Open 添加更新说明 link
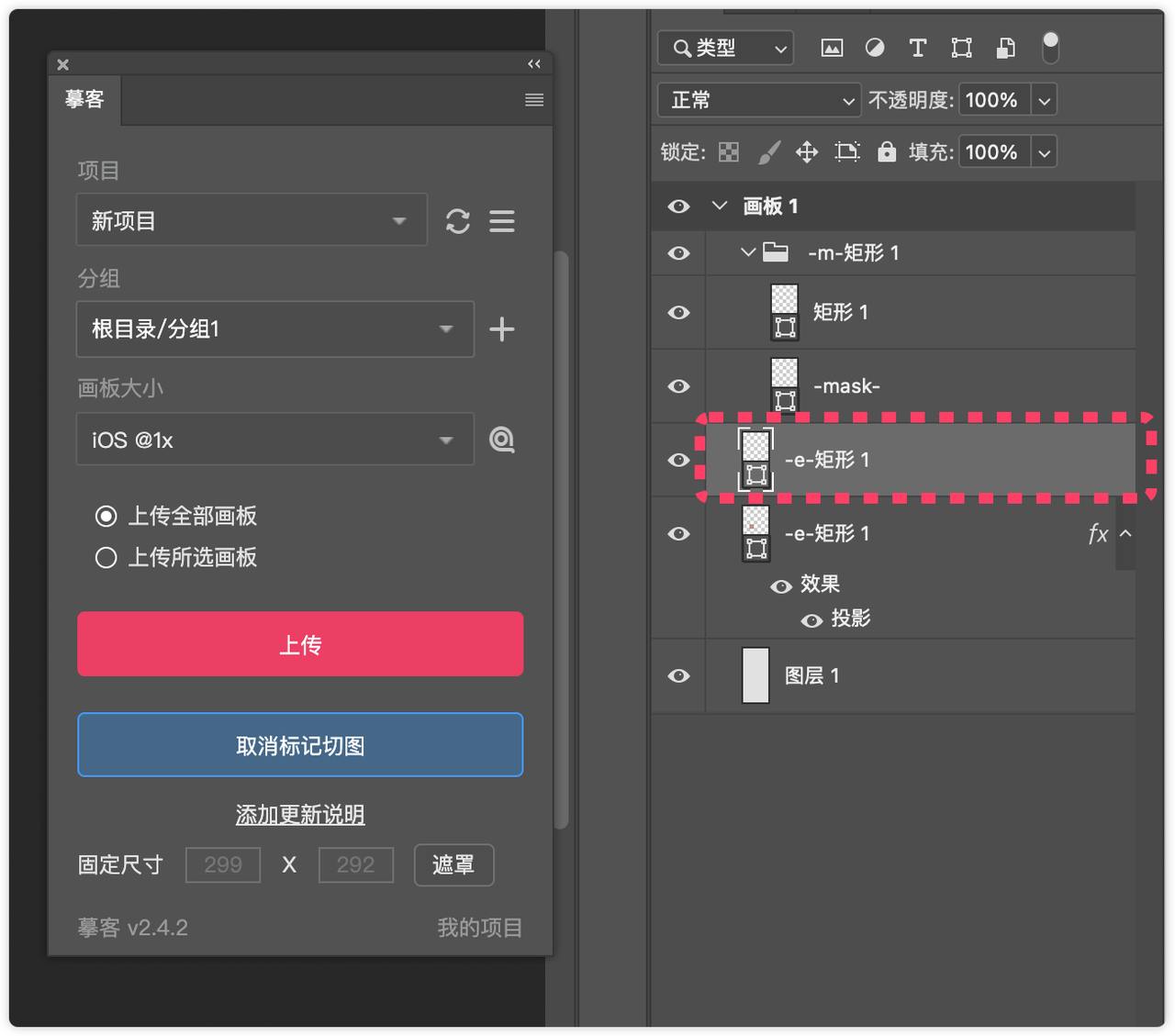This screenshot has height=1036, width=1175. 300,814
